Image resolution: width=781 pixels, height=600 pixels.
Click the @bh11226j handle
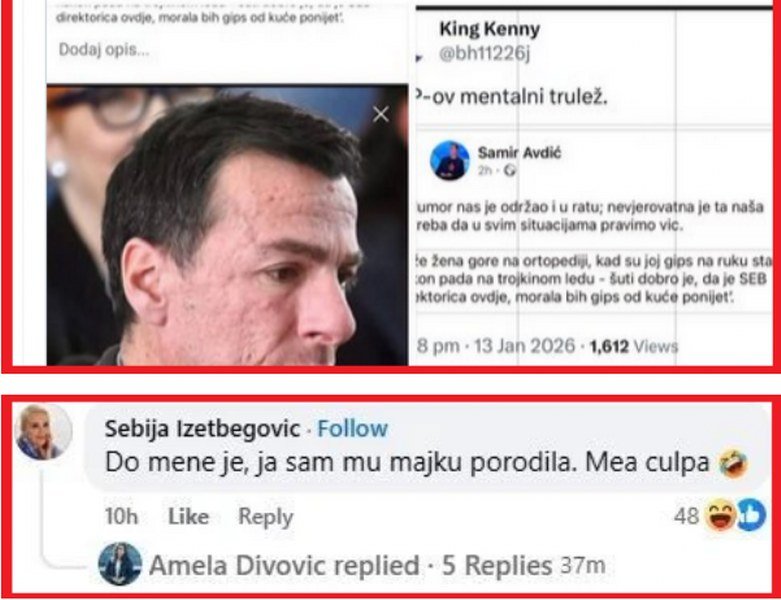coord(483,55)
